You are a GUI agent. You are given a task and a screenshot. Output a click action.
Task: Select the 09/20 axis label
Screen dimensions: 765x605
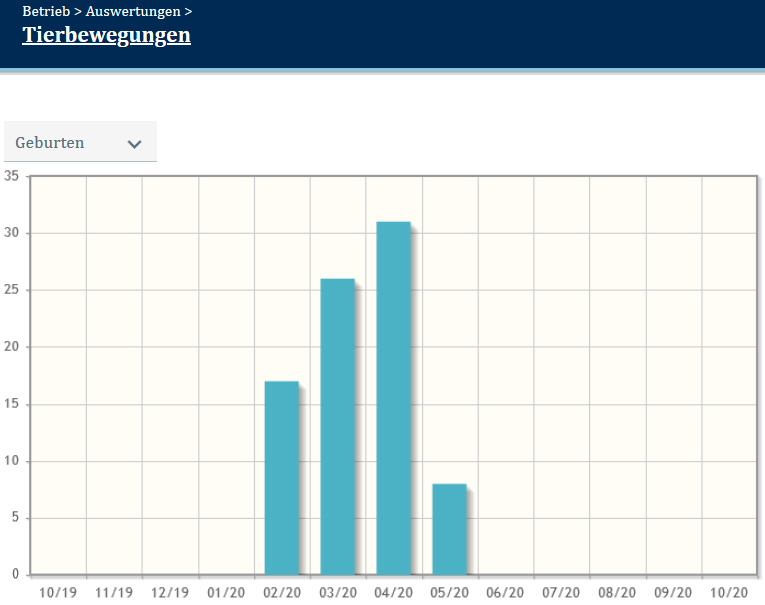coord(674,592)
